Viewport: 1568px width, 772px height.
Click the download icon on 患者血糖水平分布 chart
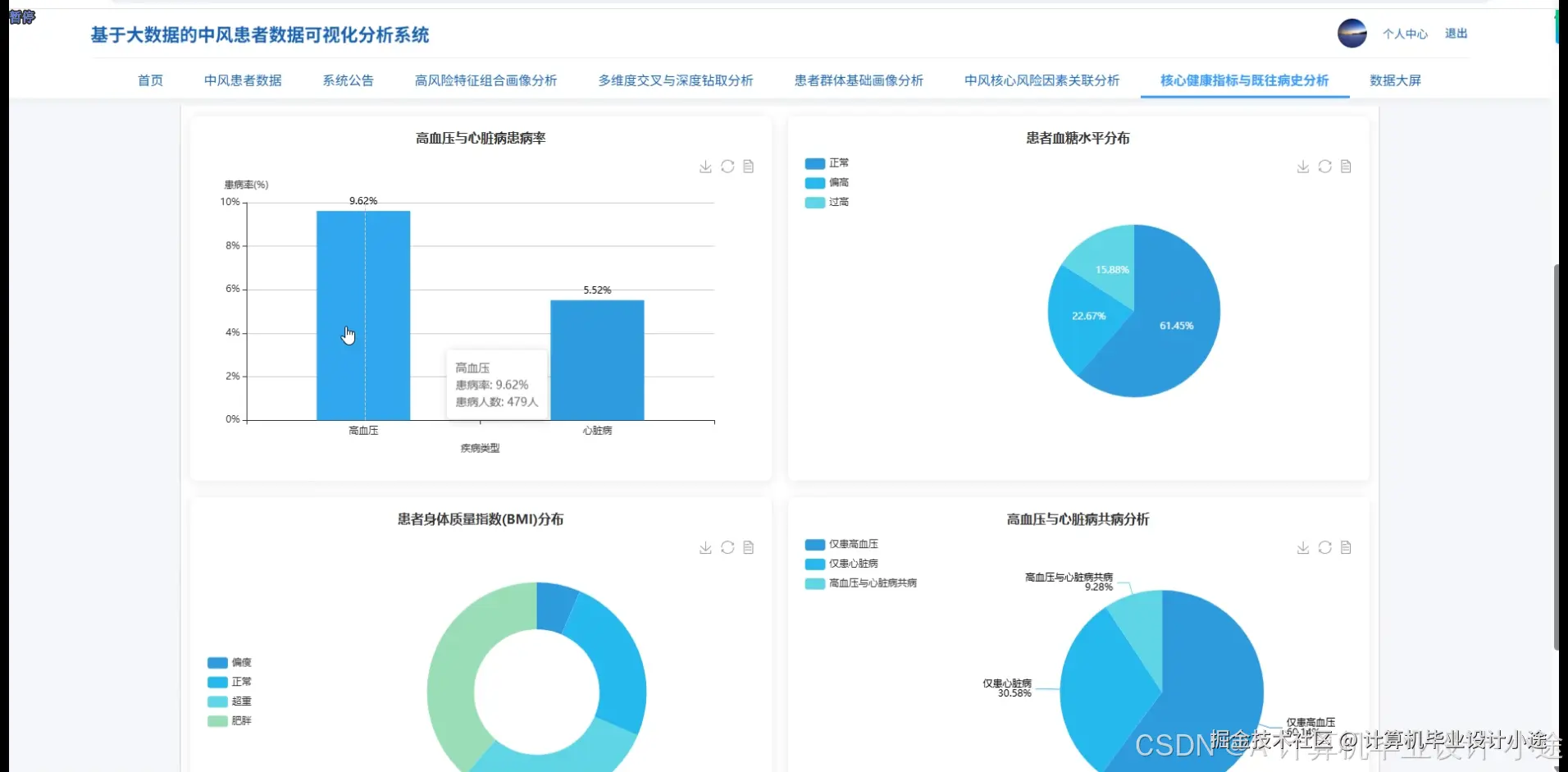(1302, 167)
